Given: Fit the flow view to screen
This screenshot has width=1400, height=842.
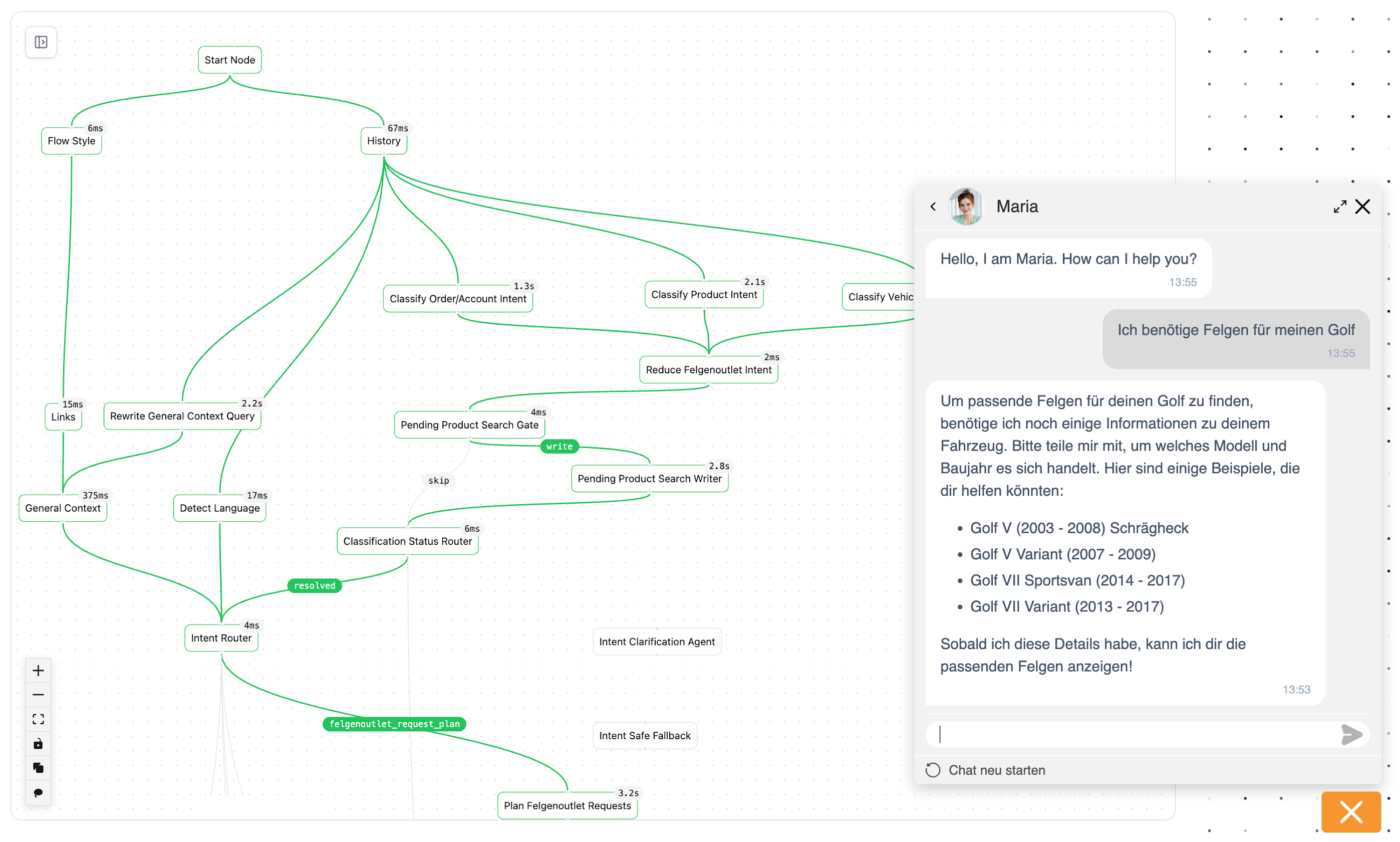Looking at the screenshot, I should tap(38, 719).
